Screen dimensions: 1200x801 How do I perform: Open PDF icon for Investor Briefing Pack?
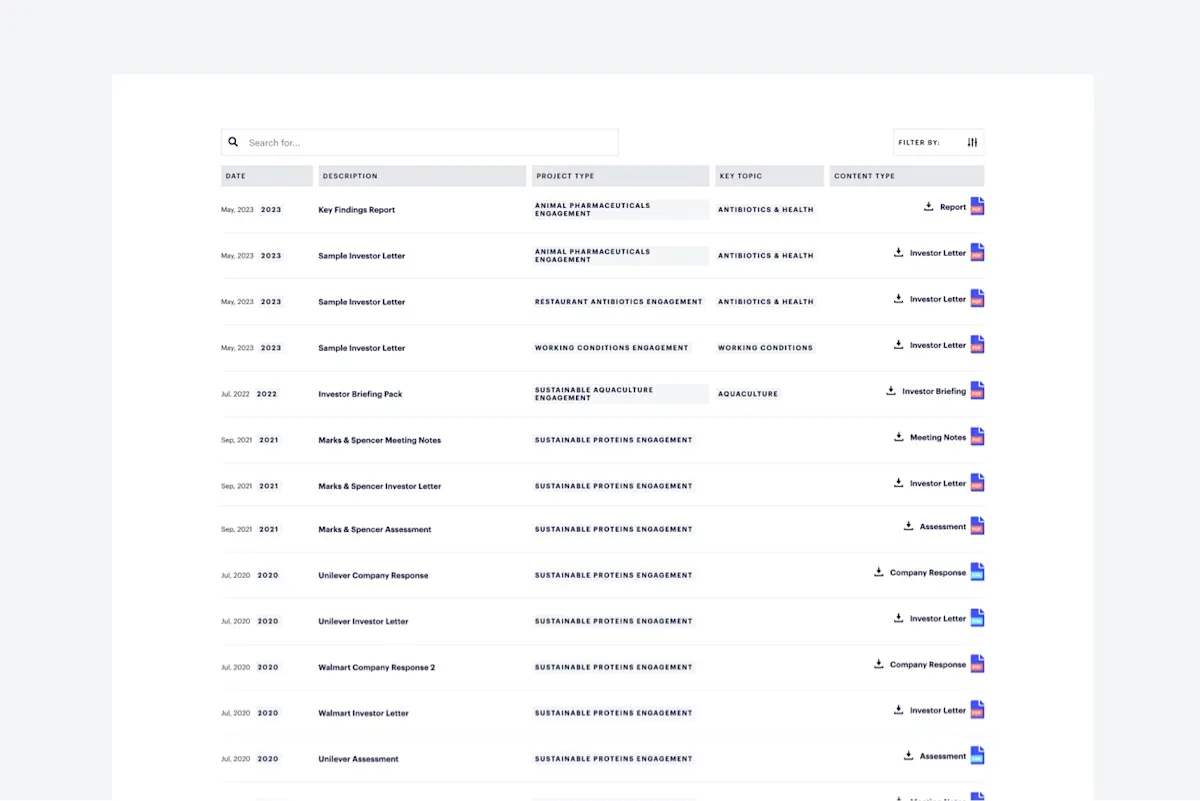(977, 390)
